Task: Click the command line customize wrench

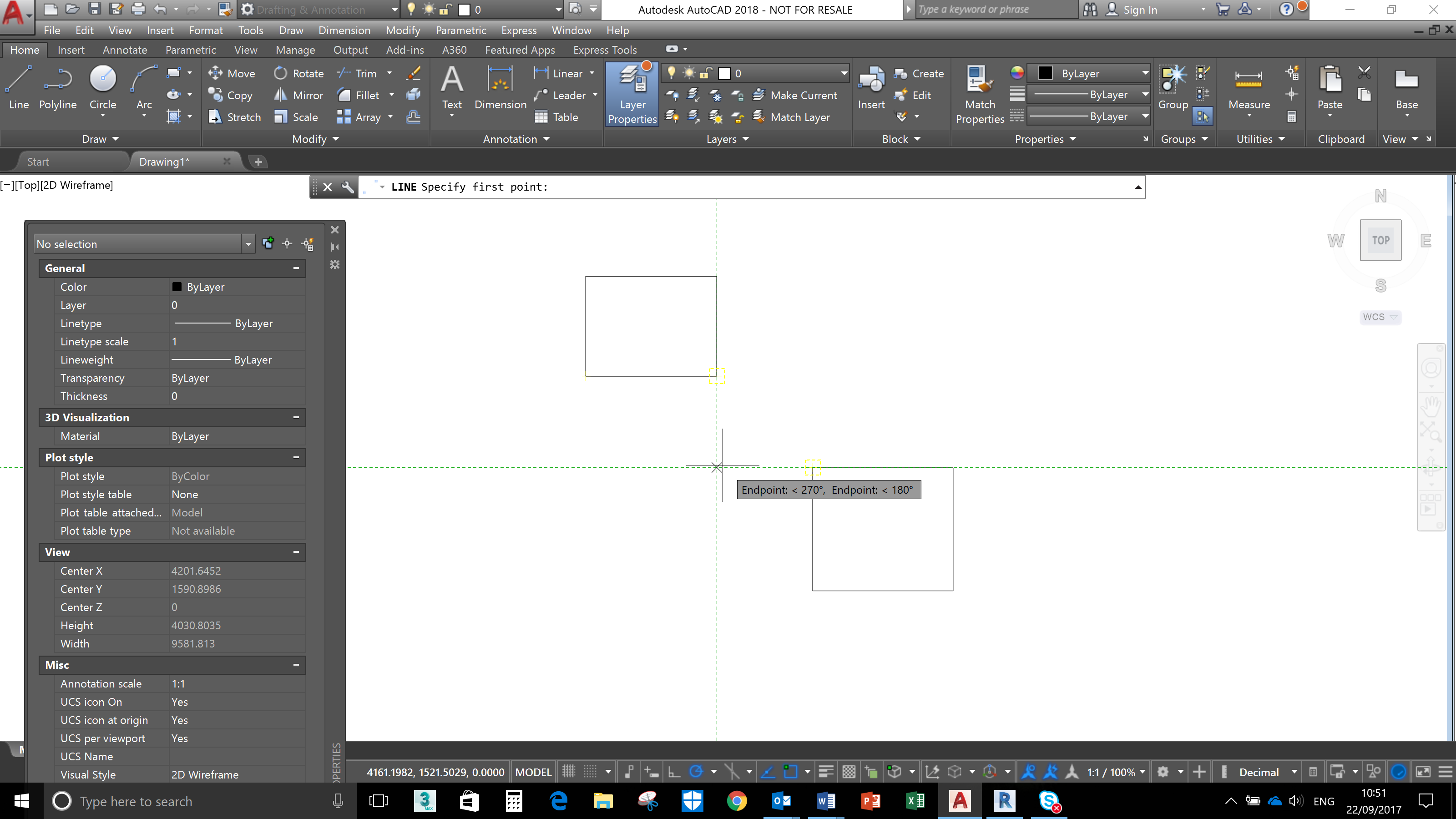Action: coord(348,187)
